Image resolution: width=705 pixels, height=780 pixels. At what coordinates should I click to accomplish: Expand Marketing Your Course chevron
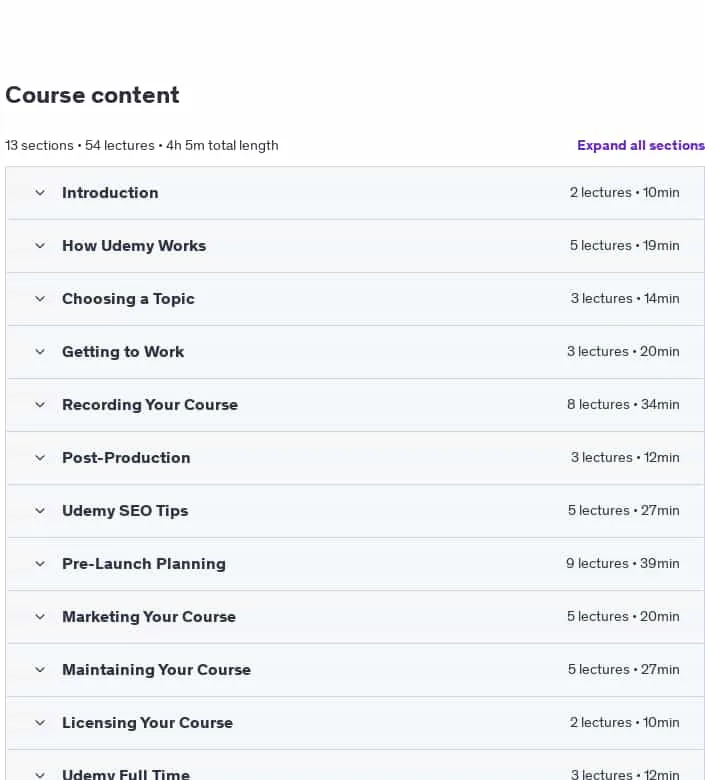tap(40, 617)
